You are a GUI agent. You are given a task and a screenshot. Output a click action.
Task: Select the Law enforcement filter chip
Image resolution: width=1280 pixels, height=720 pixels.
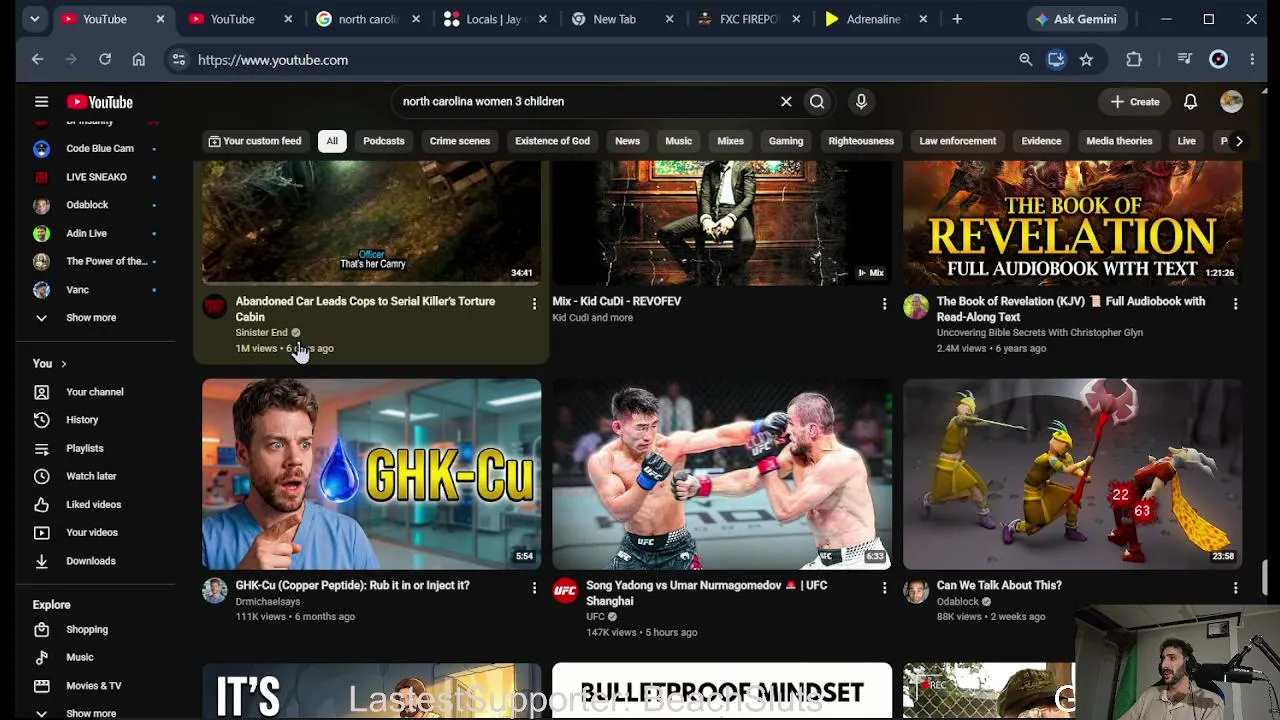pyautogui.click(x=958, y=141)
